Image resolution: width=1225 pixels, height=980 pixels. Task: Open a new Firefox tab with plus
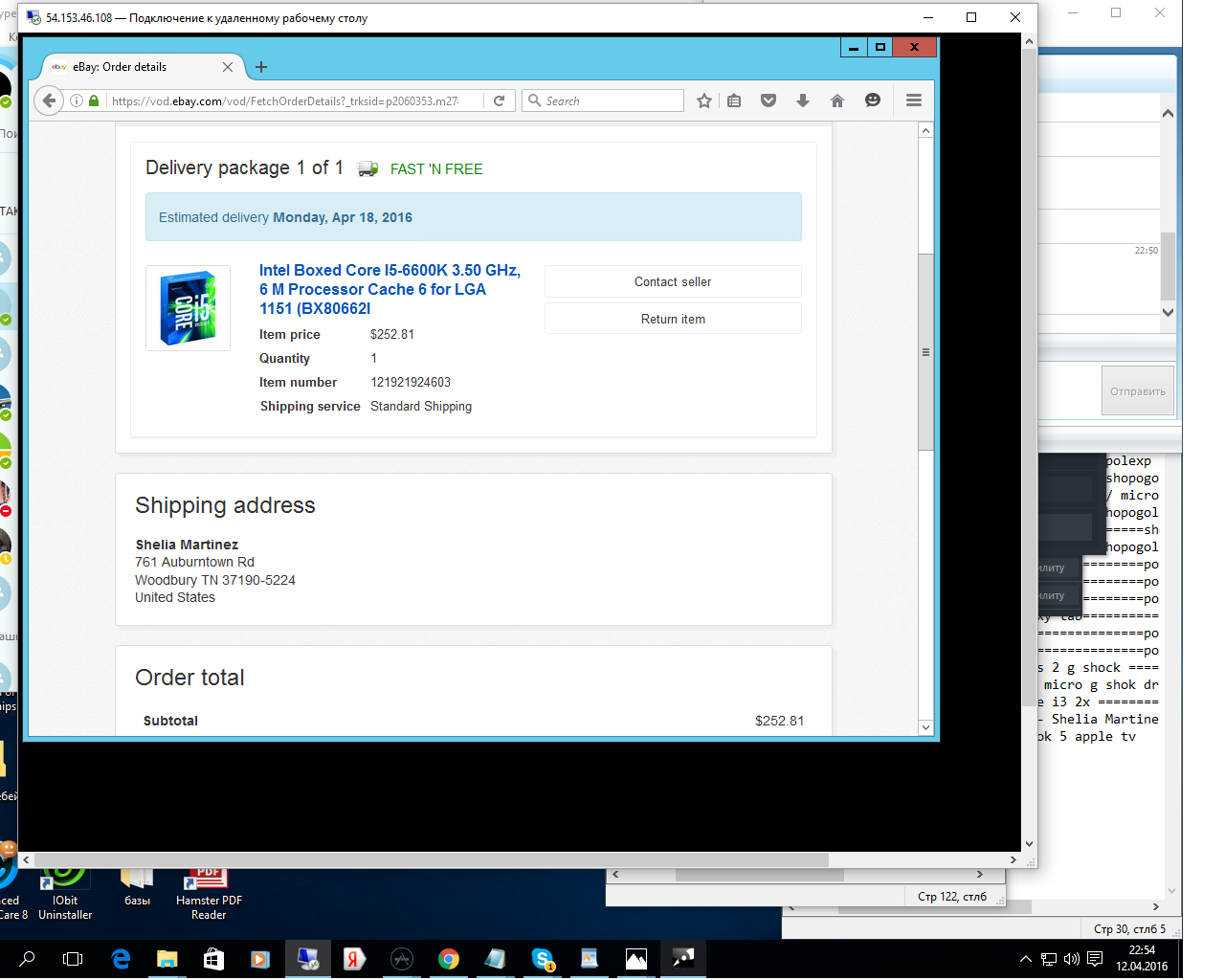(261, 67)
